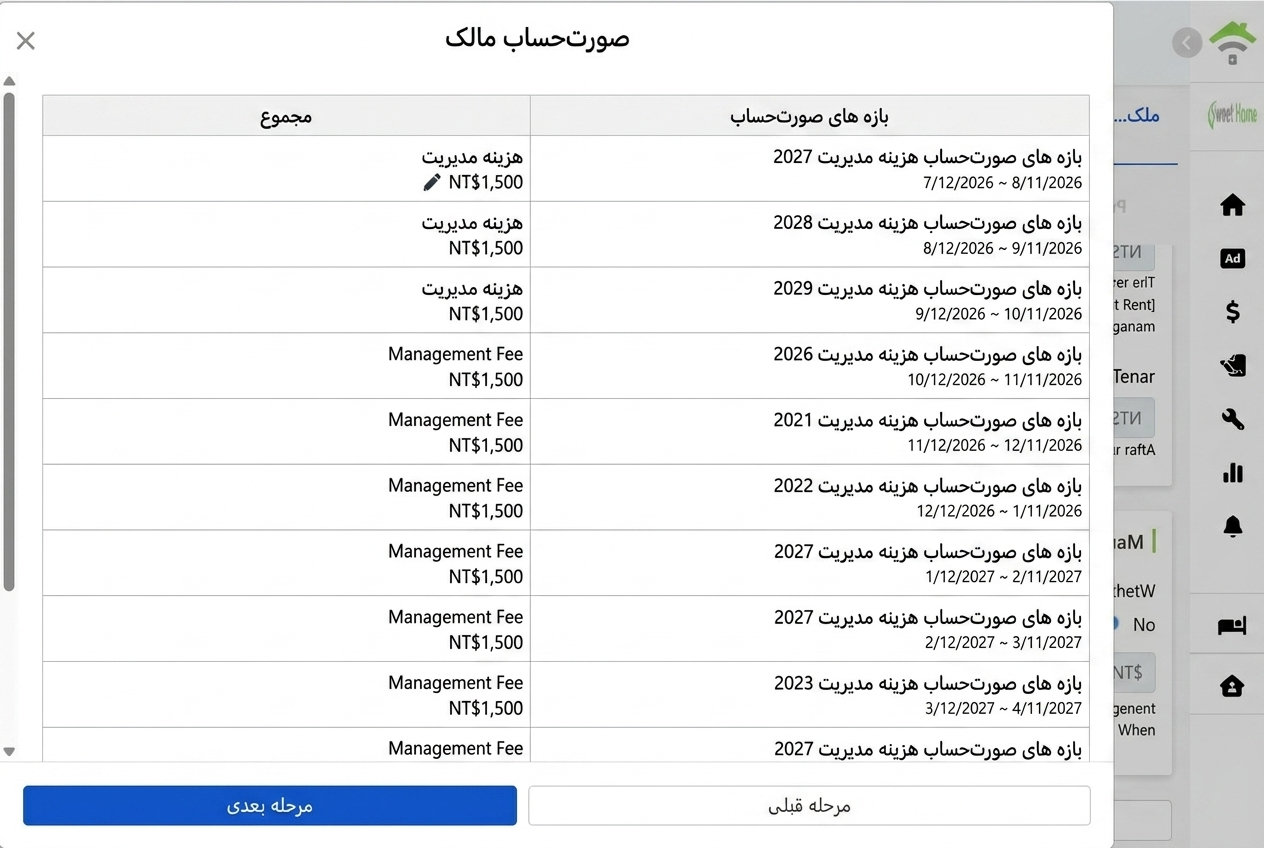Go to the next step with مرحله بعدی
This screenshot has height=848, width=1264.
coord(270,806)
